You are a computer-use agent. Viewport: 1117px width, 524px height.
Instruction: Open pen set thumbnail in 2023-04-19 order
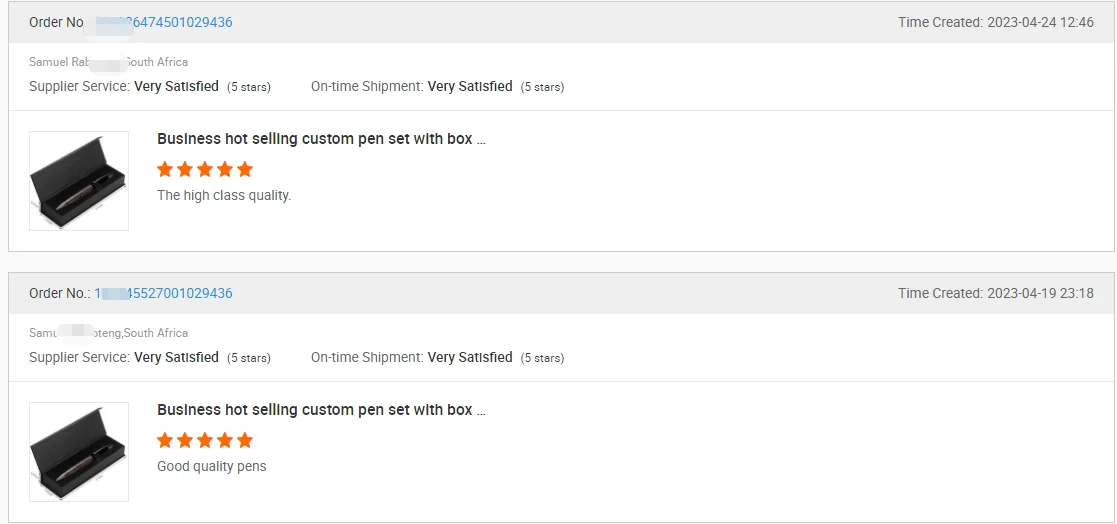pos(79,452)
